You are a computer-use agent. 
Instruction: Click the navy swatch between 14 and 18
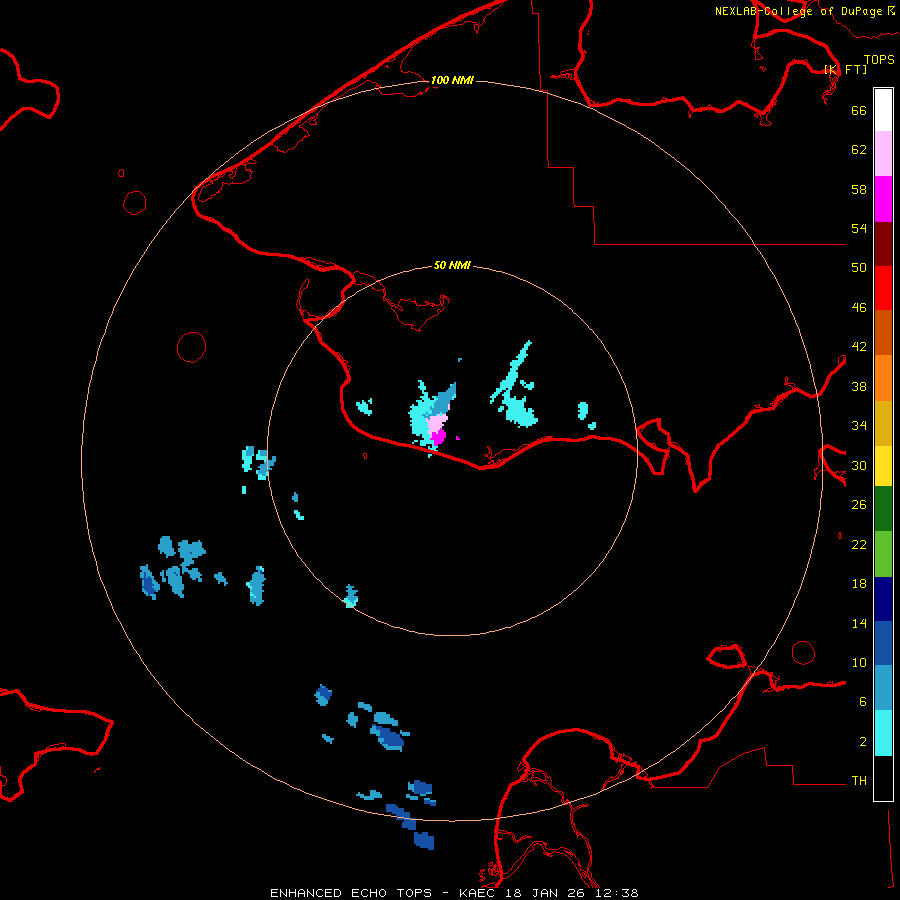883,599
